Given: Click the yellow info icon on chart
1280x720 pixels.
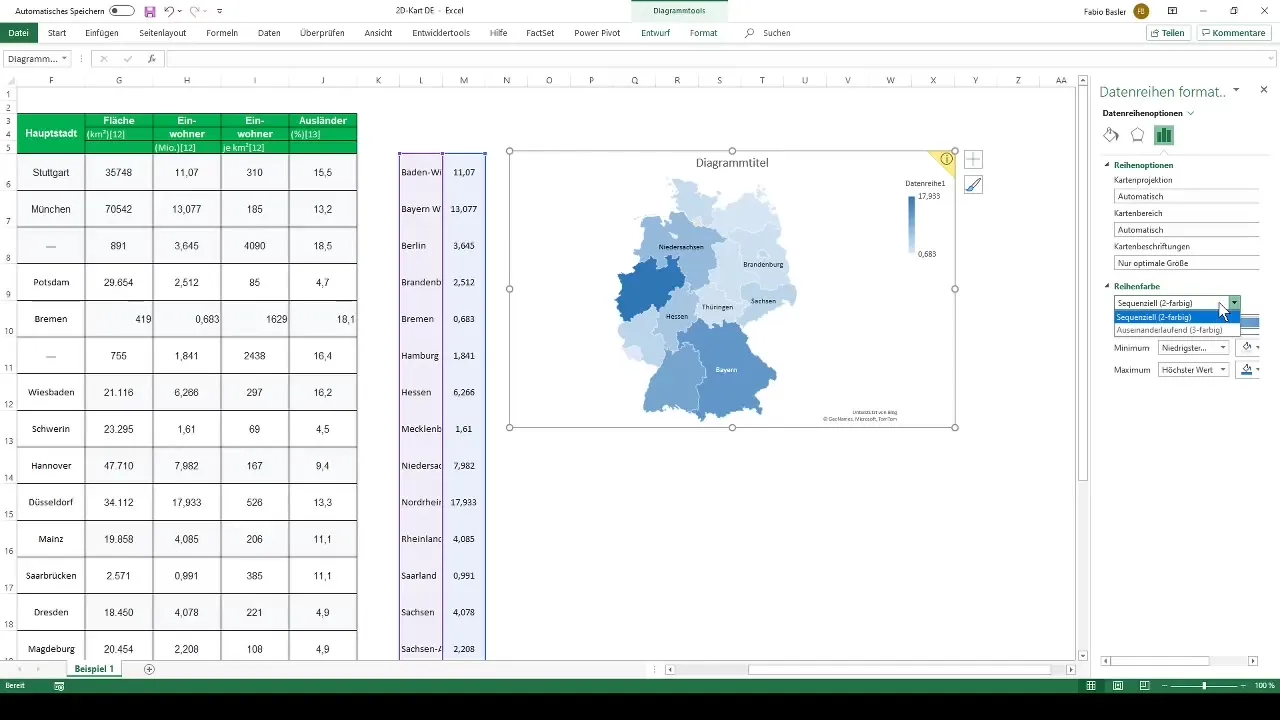Looking at the screenshot, I should (x=946, y=159).
